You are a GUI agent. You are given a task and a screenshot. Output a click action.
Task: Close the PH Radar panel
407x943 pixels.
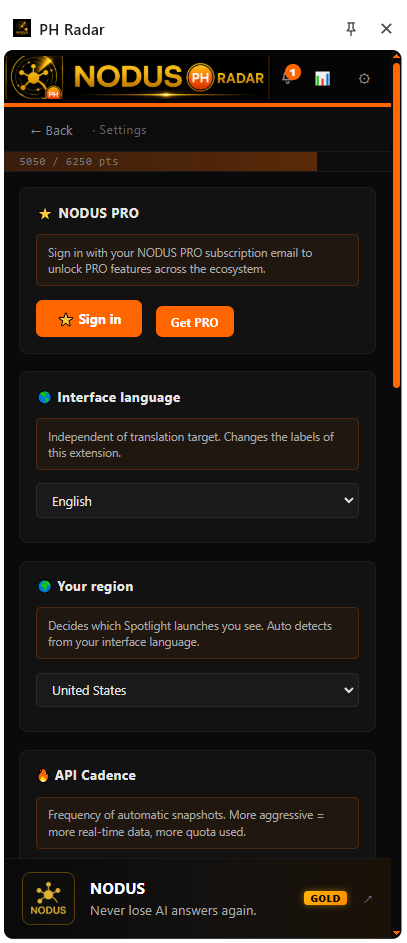[387, 28]
